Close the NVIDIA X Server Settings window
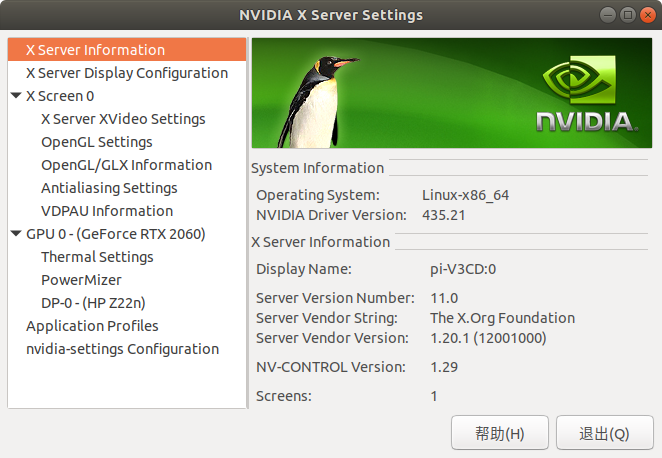The image size is (662, 458). click(x=648, y=15)
